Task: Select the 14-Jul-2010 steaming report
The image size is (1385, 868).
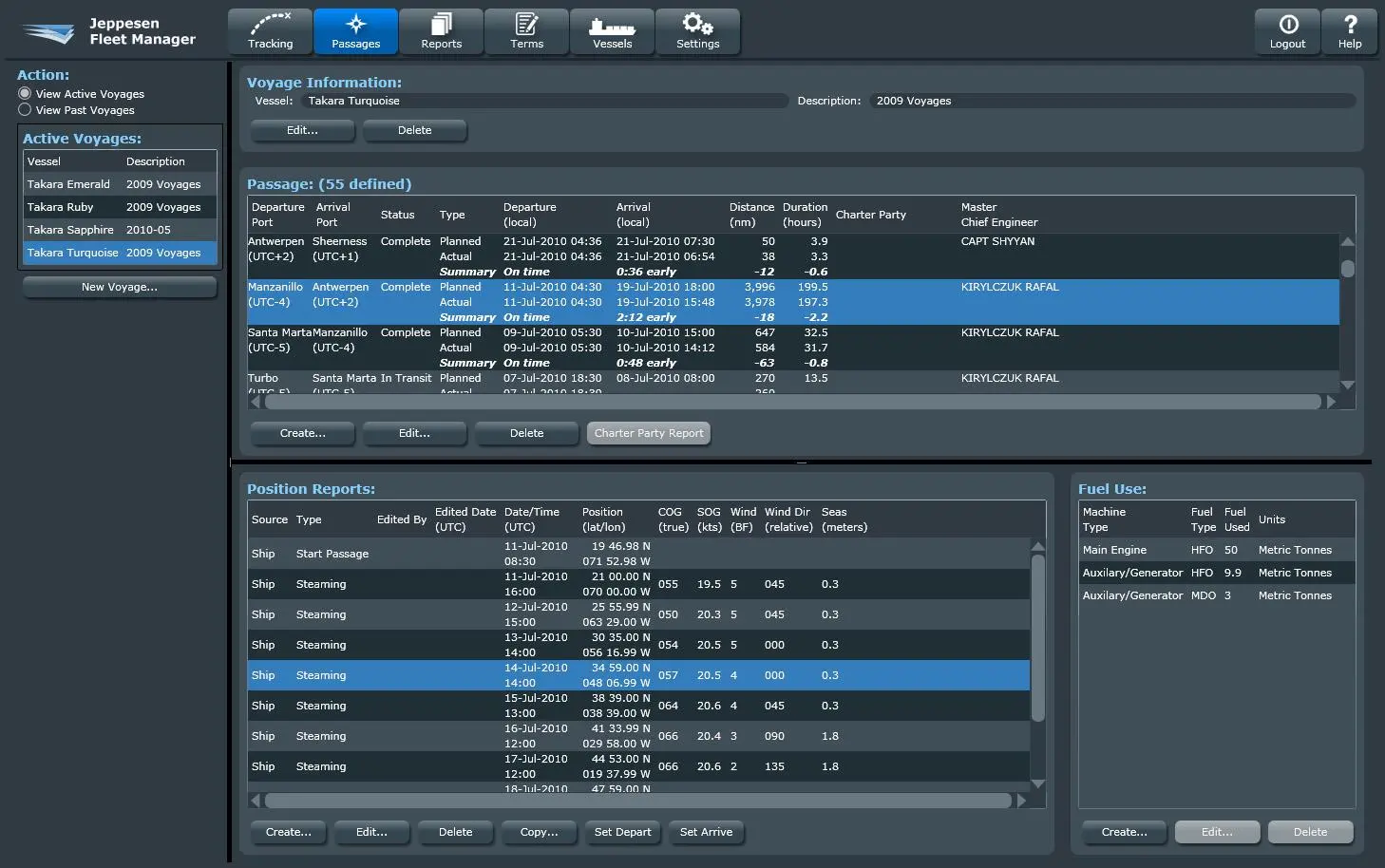Action: pos(638,675)
